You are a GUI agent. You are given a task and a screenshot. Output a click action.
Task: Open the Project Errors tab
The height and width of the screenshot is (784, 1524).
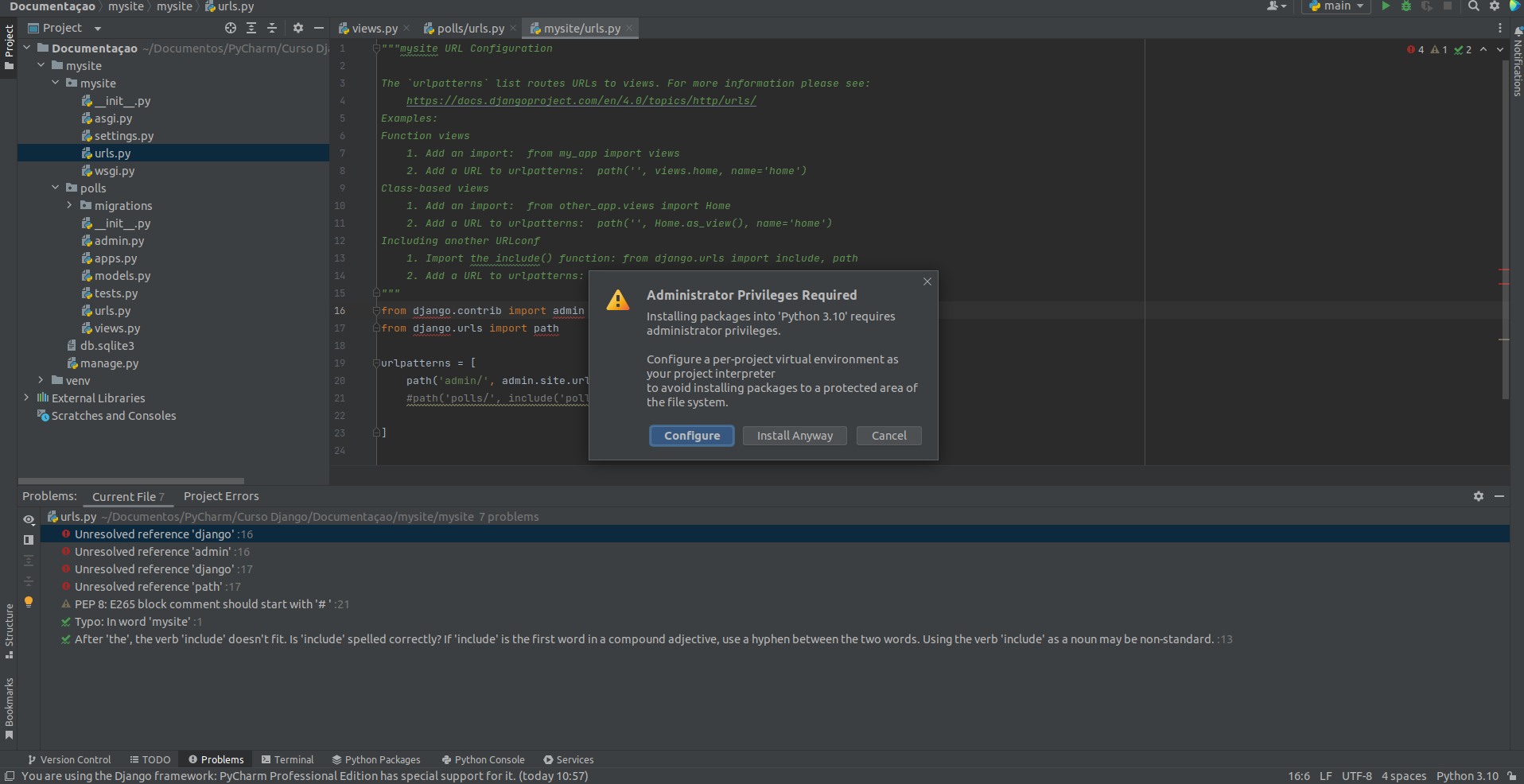(x=221, y=496)
